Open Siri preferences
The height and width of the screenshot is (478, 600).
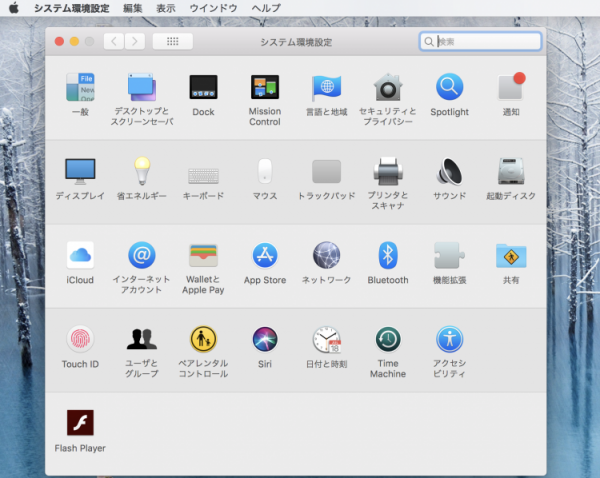265,339
